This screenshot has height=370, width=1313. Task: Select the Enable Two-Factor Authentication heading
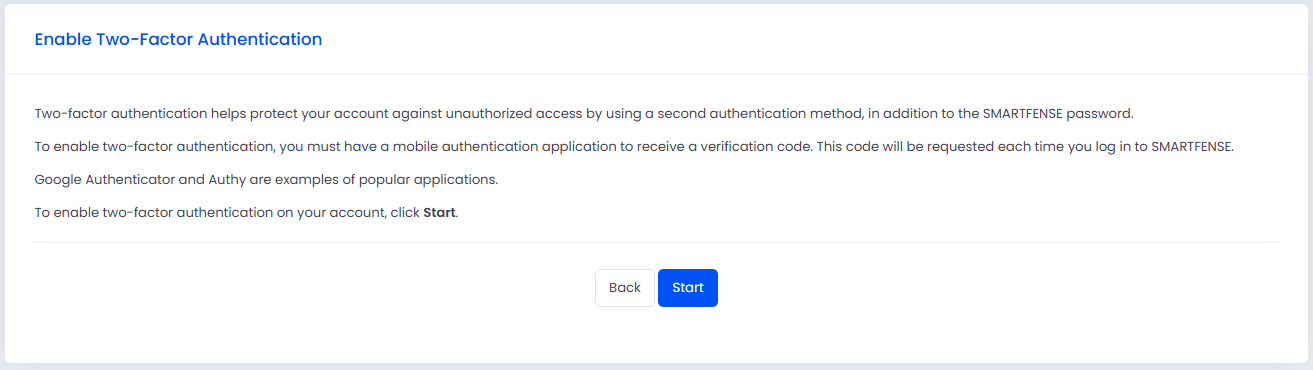(178, 39)
